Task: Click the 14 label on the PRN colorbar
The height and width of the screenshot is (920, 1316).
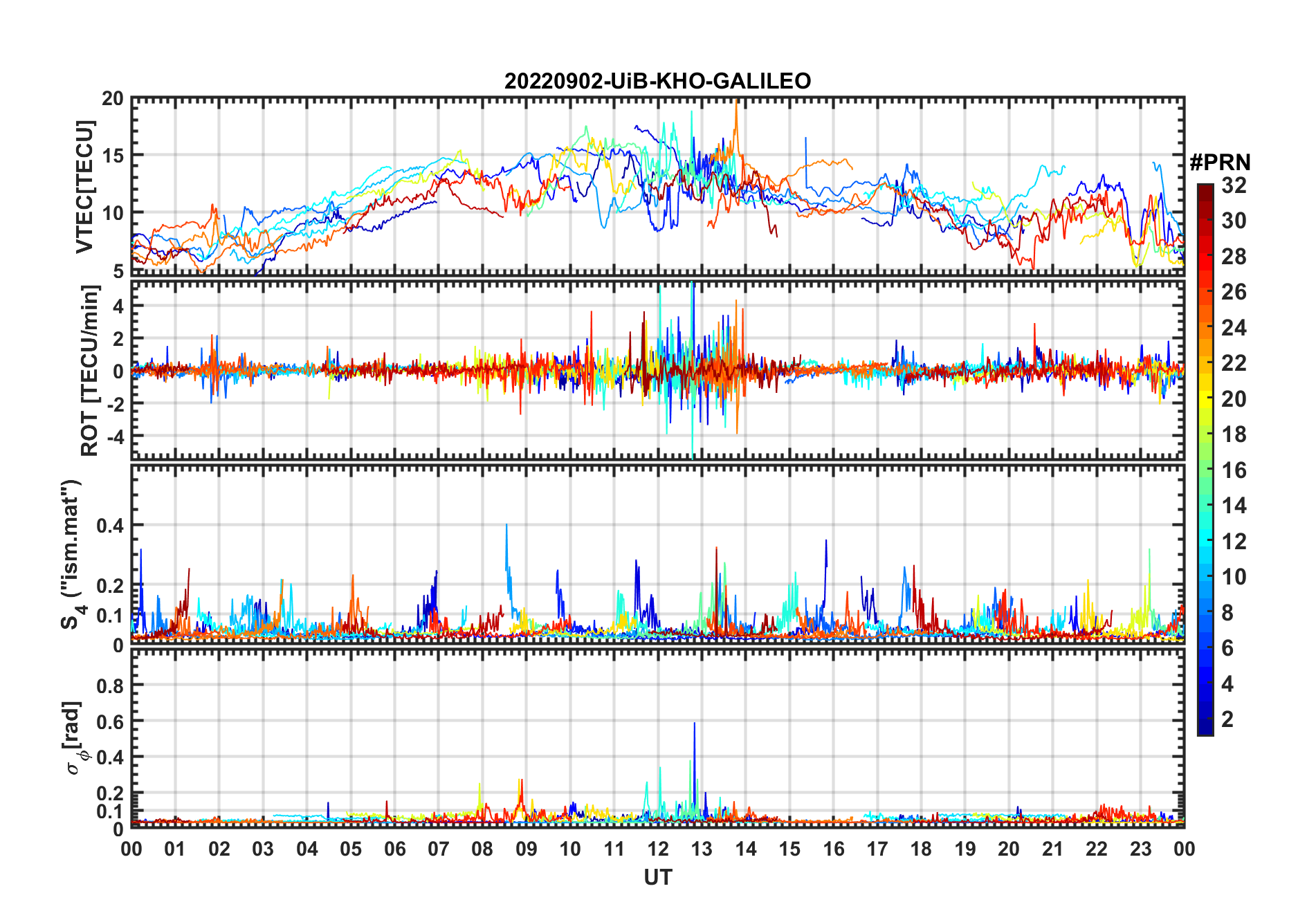Action: click(x=1234, y=506)
